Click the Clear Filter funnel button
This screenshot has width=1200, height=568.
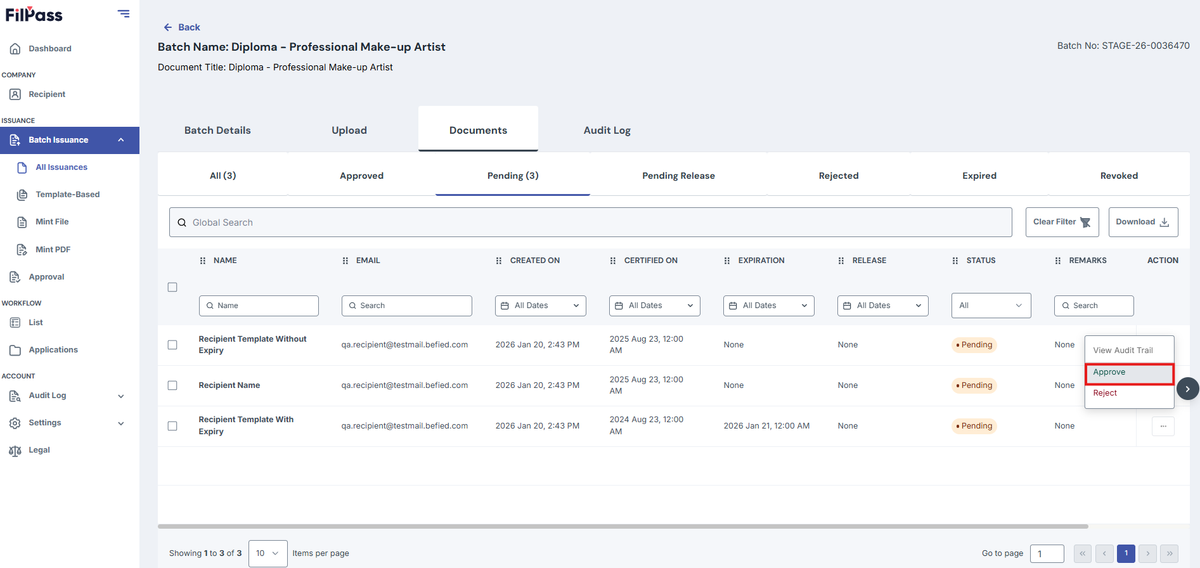tap(1062, 222)
